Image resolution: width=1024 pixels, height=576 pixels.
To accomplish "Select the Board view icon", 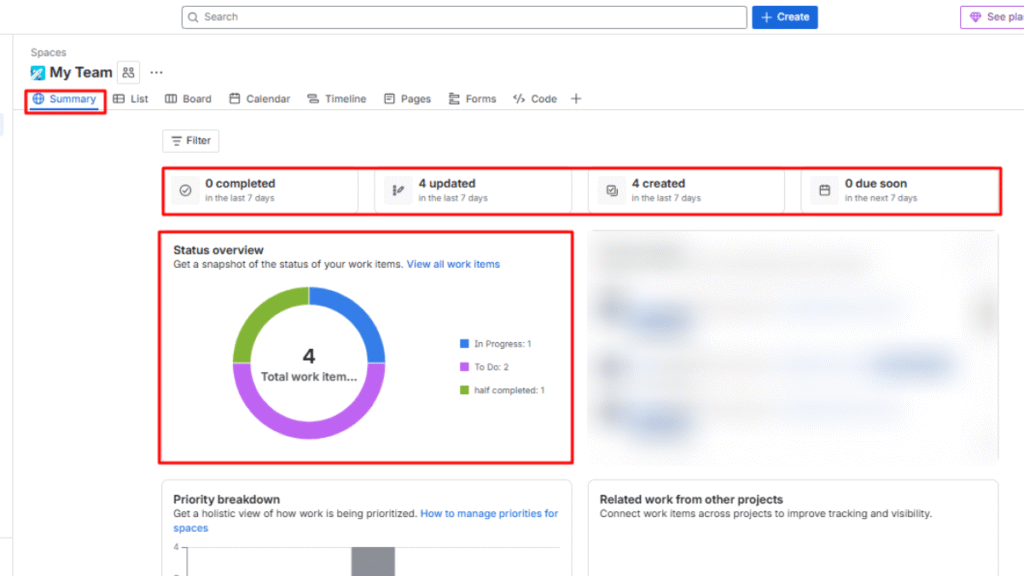I will pyautogui.click(x=170, y=98).
